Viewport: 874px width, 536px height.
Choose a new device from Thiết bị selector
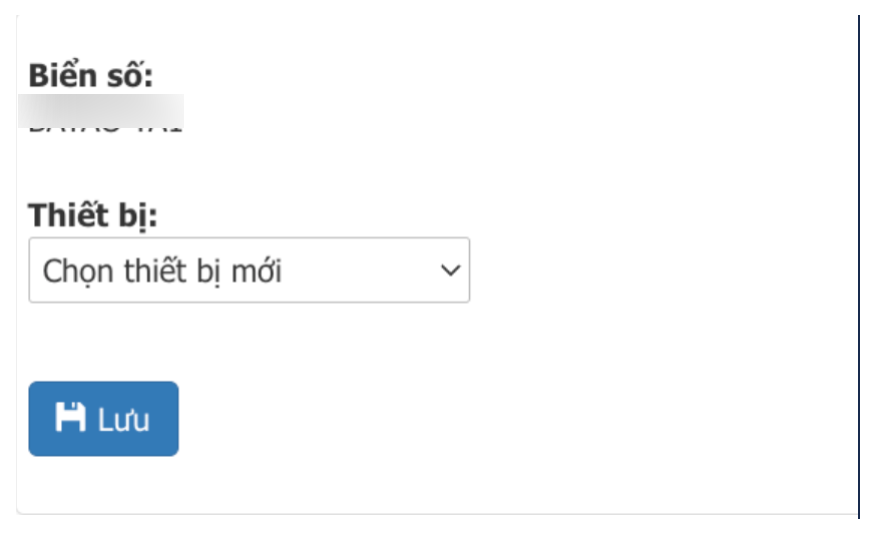point(249,270)
